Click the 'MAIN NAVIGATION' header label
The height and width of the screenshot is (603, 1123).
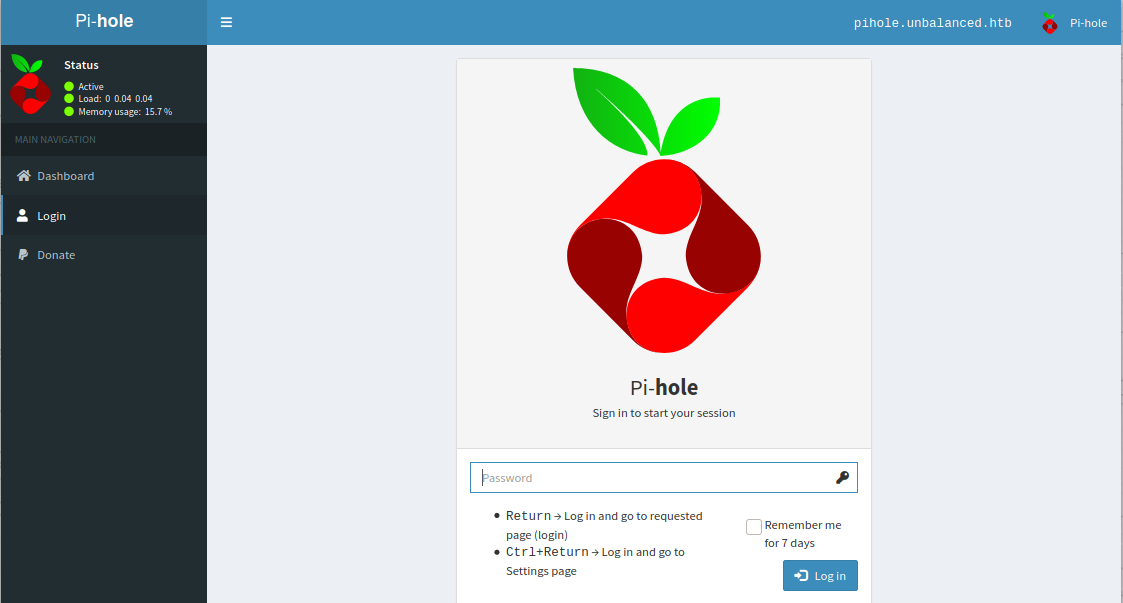pyautogui.click(x=55, y=140)
